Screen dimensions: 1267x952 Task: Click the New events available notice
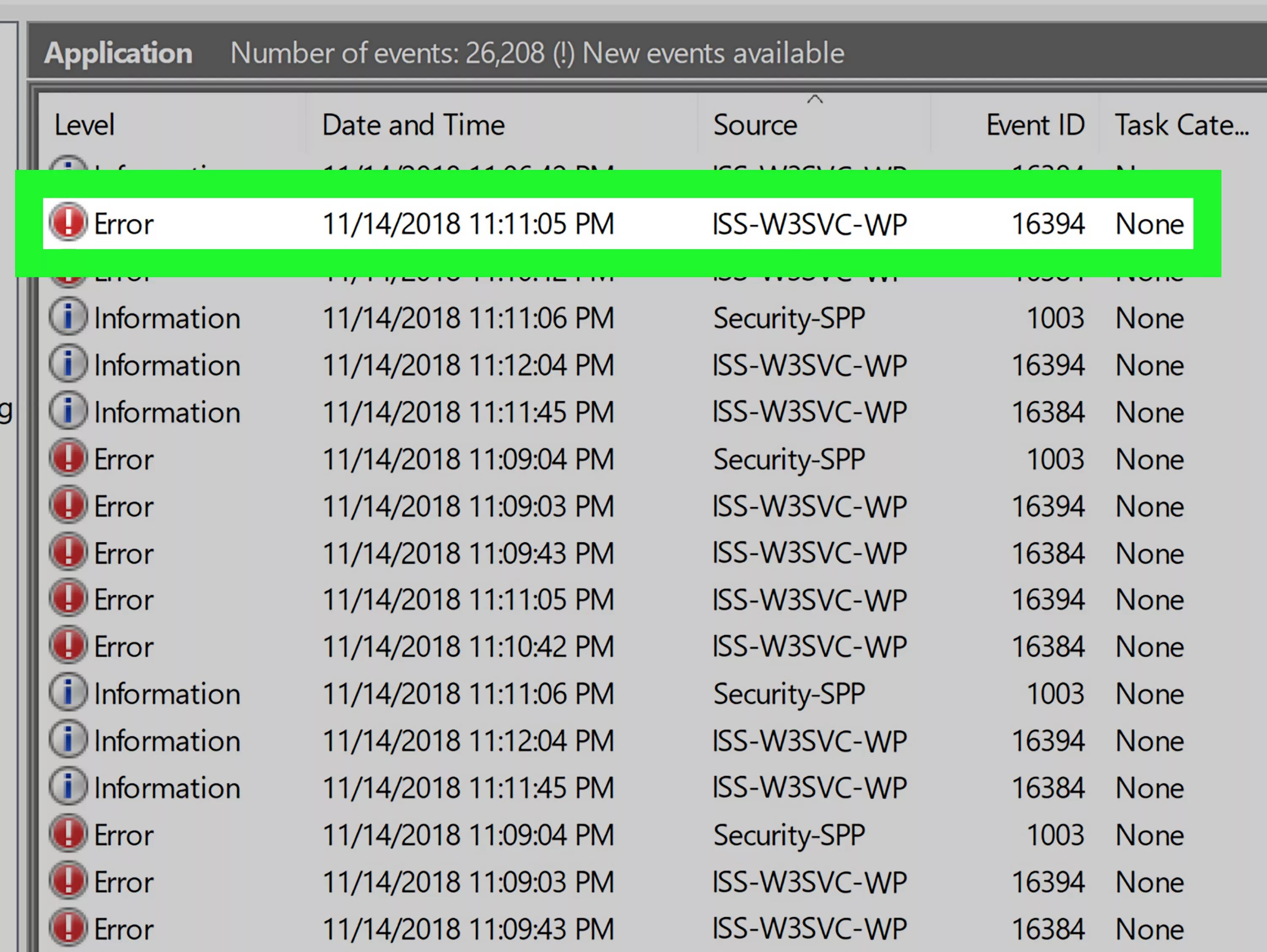coord(713,53)
